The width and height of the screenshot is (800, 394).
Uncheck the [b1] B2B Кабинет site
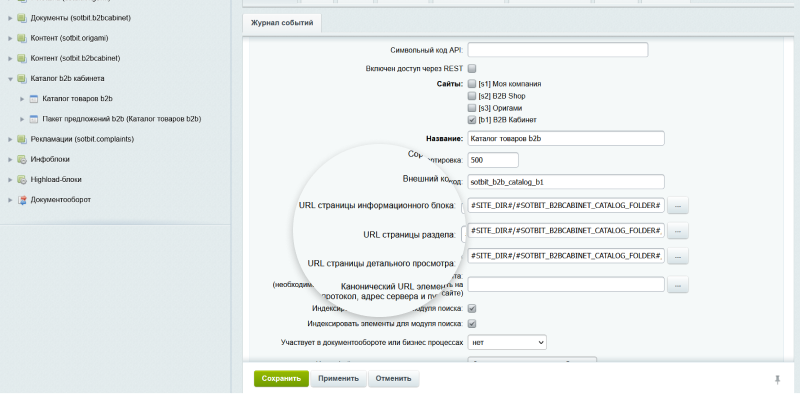[472, 120]
